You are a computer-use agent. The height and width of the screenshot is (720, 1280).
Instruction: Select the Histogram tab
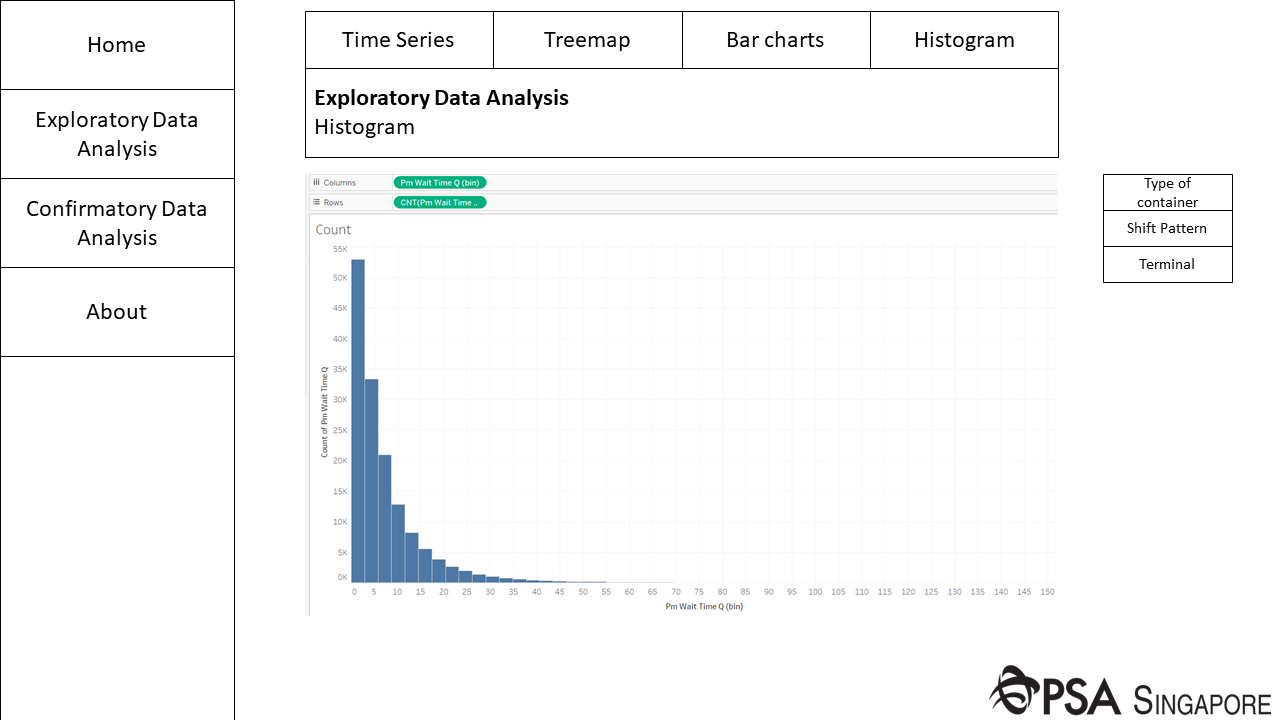pyautogui.click(x=964, y=40)
